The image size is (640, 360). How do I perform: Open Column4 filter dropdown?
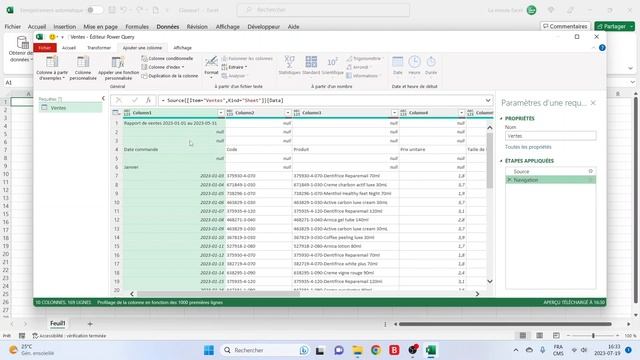[462, 113]
